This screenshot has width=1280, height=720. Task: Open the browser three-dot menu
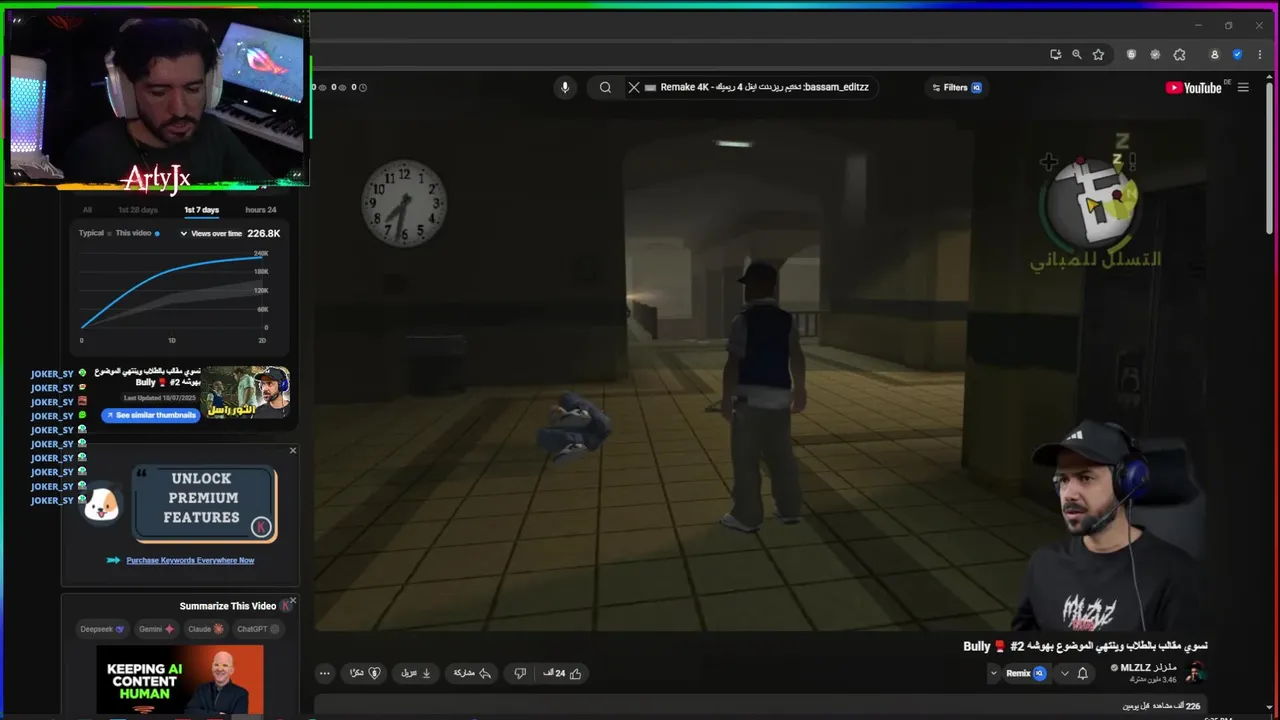pyautogui.click(x=1259, y=55)
